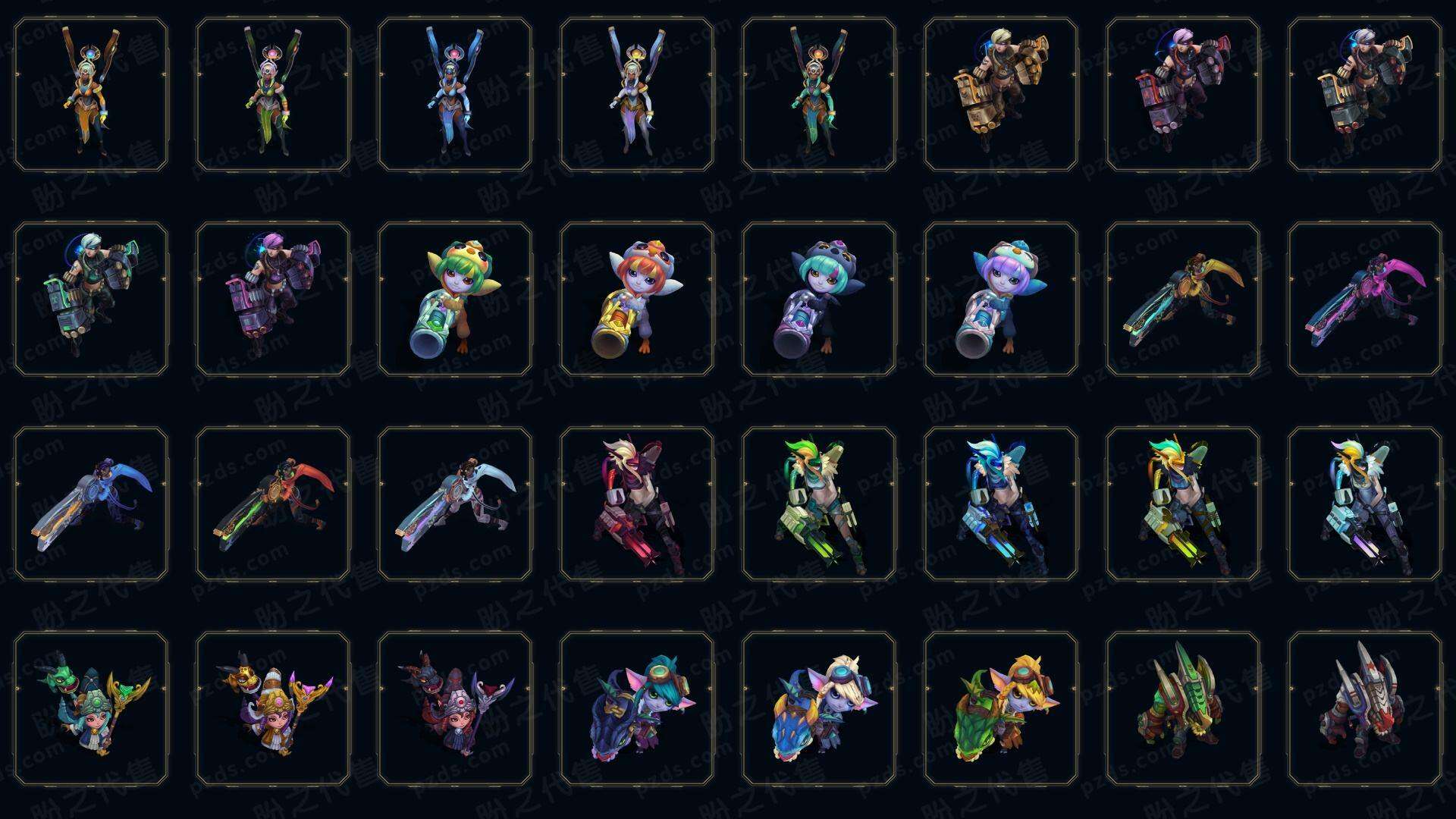Viewport: 1456px width, 819px height.
Task: Choose the teal-haired yordle in dark hood
Action: coord(819,299)
